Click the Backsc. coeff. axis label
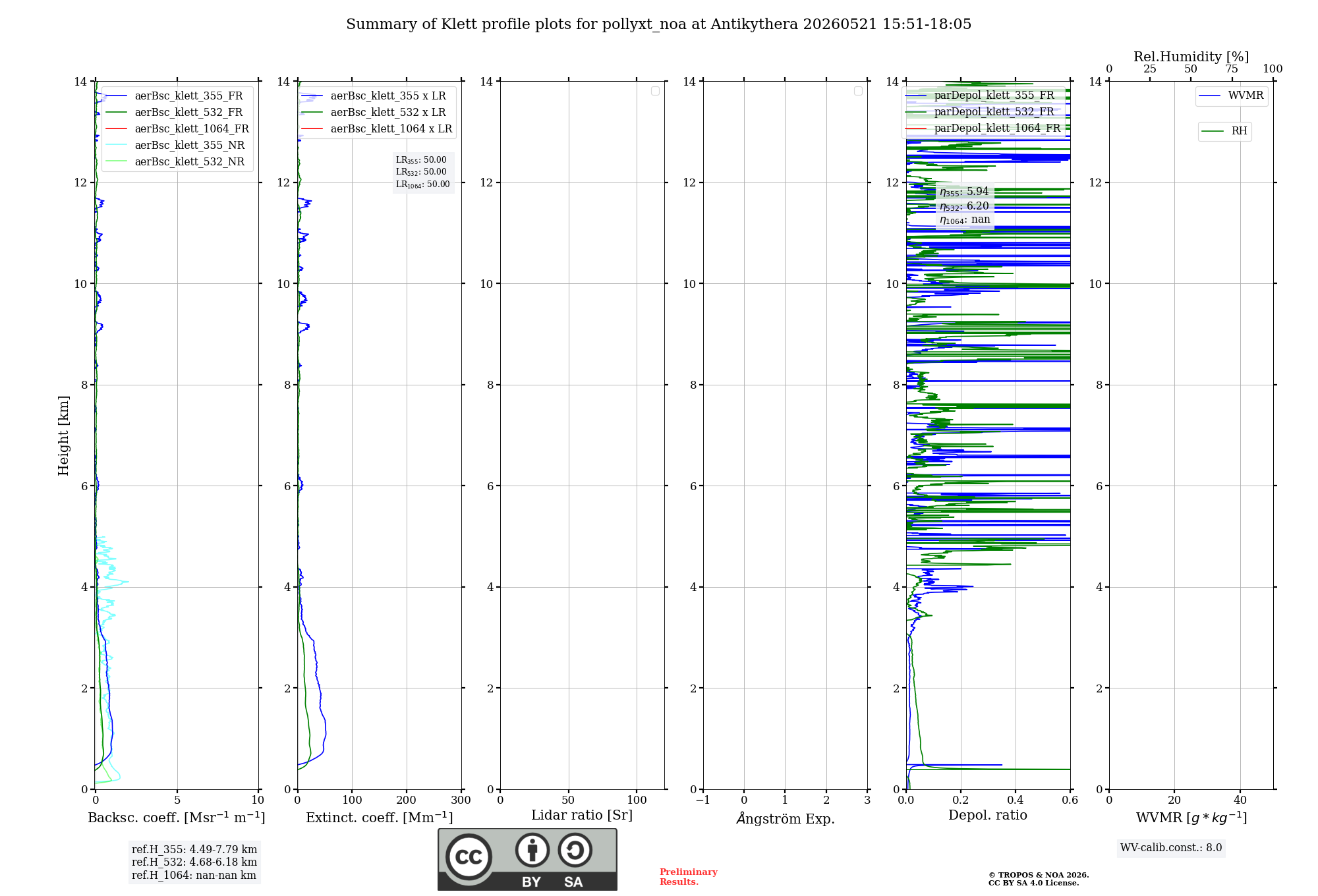The height and width of the screenshot is (896, 1318). click(177, 818)
